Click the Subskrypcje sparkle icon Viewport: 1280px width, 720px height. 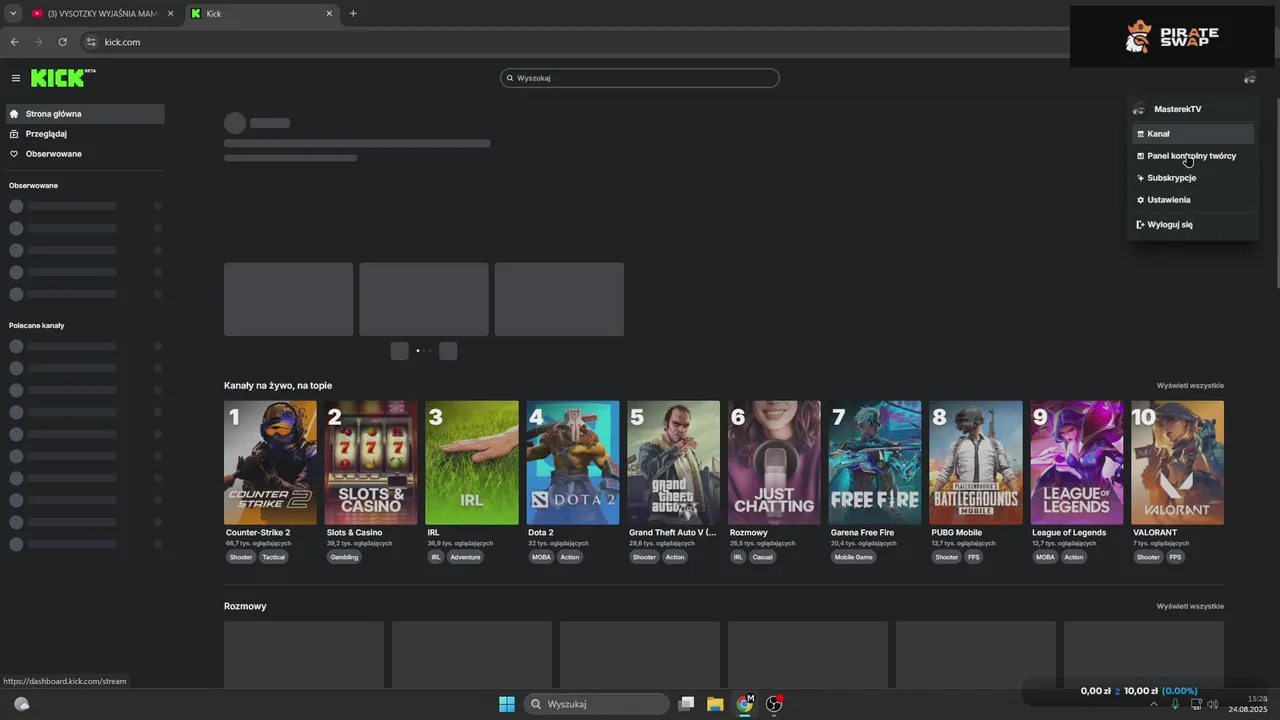coord(1140,178)
